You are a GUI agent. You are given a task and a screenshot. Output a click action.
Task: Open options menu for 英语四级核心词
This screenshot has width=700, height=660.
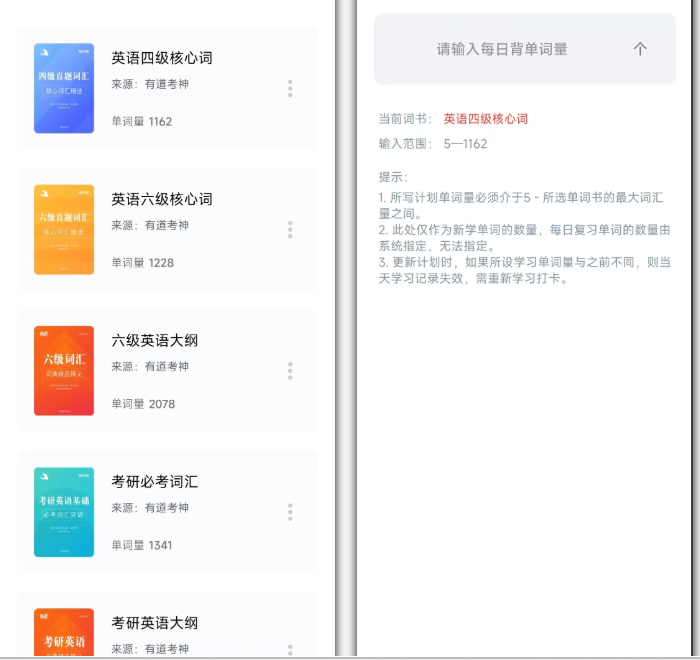click(290, 88)
